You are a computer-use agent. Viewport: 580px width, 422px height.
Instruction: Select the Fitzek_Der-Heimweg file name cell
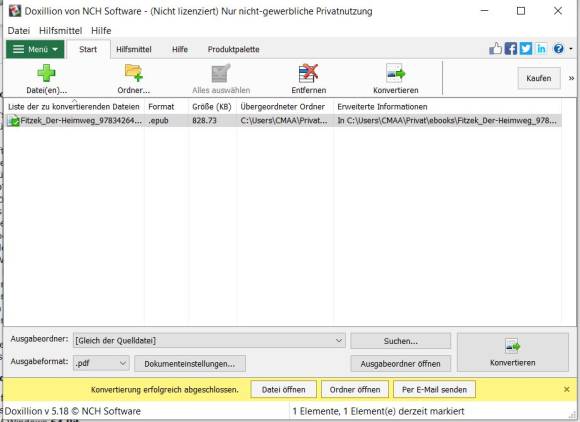coord(81,121)
